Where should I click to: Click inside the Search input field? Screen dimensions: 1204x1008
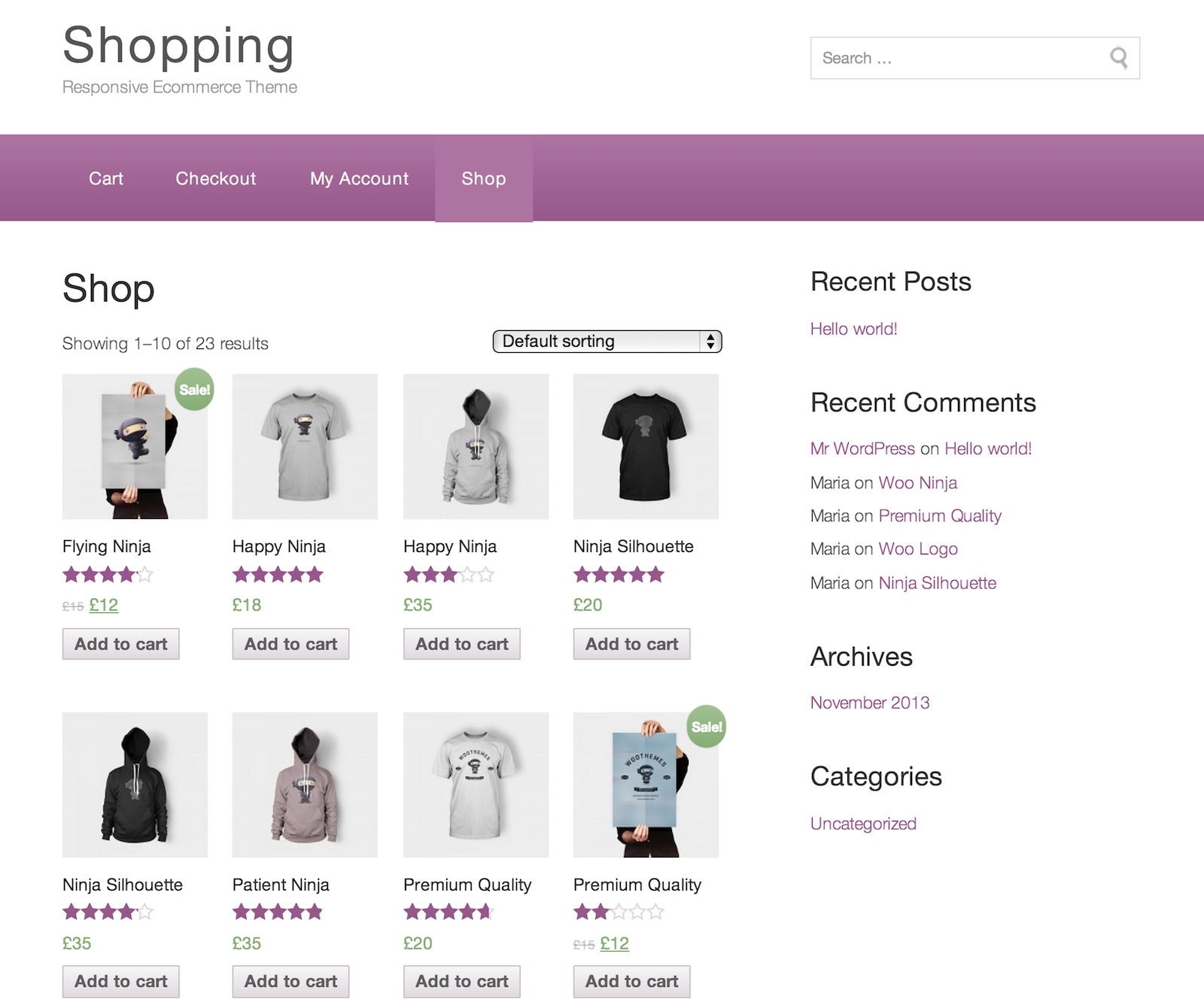tap(956, 58)
